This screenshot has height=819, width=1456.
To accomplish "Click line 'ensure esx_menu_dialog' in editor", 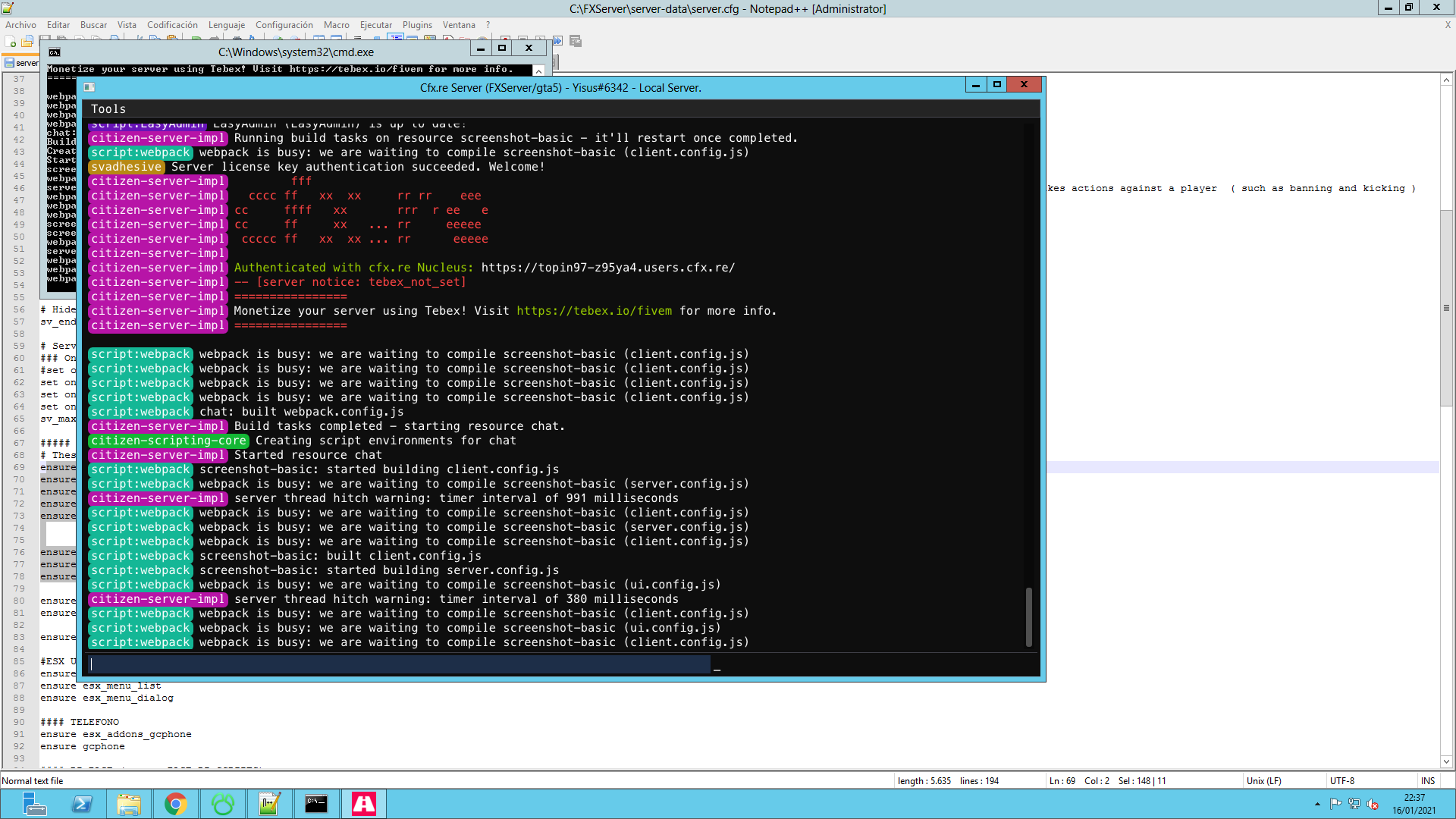I will click(107, 698).
